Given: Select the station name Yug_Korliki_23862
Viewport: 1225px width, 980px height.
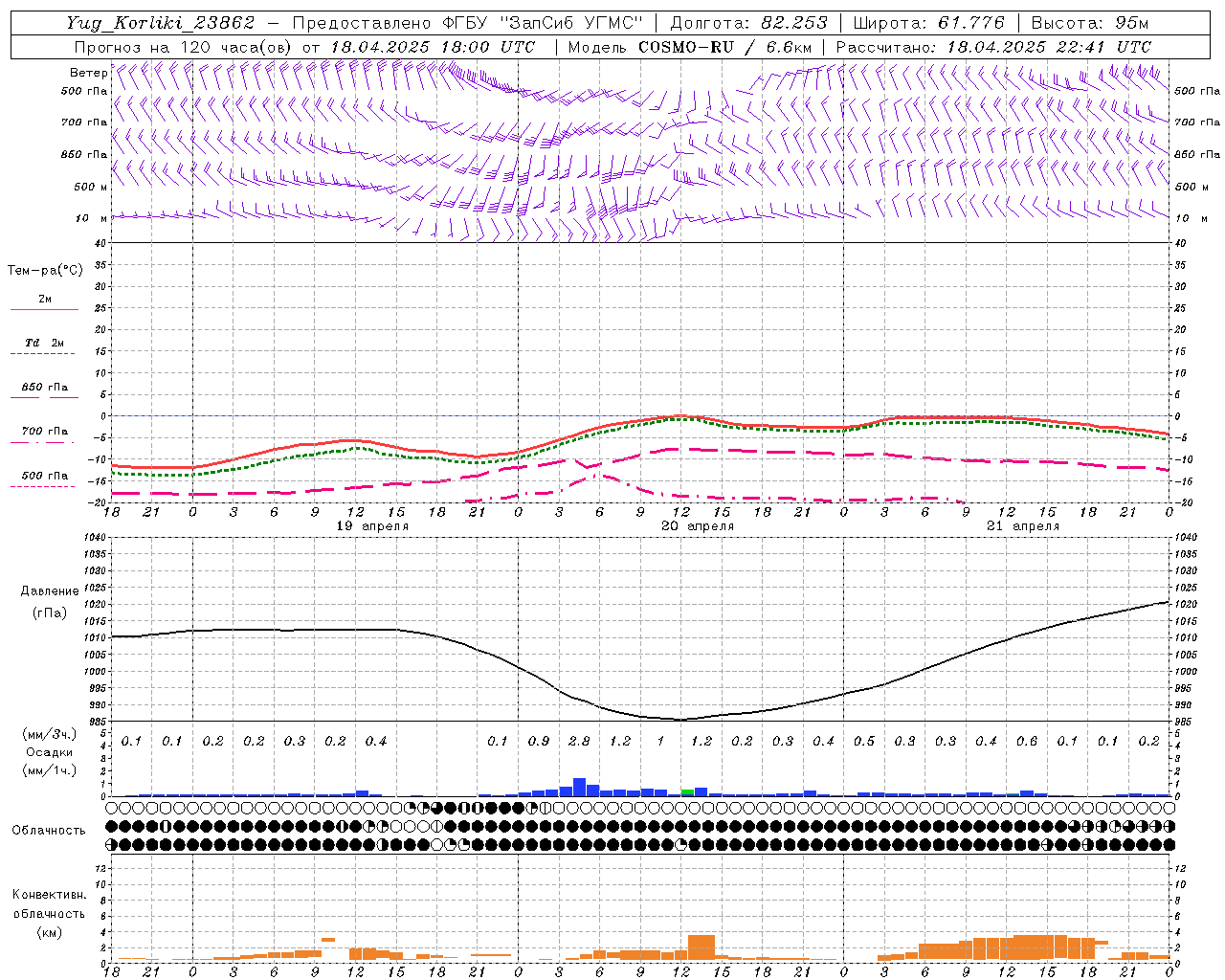Looking at the screenshot, I should point(161,23).
